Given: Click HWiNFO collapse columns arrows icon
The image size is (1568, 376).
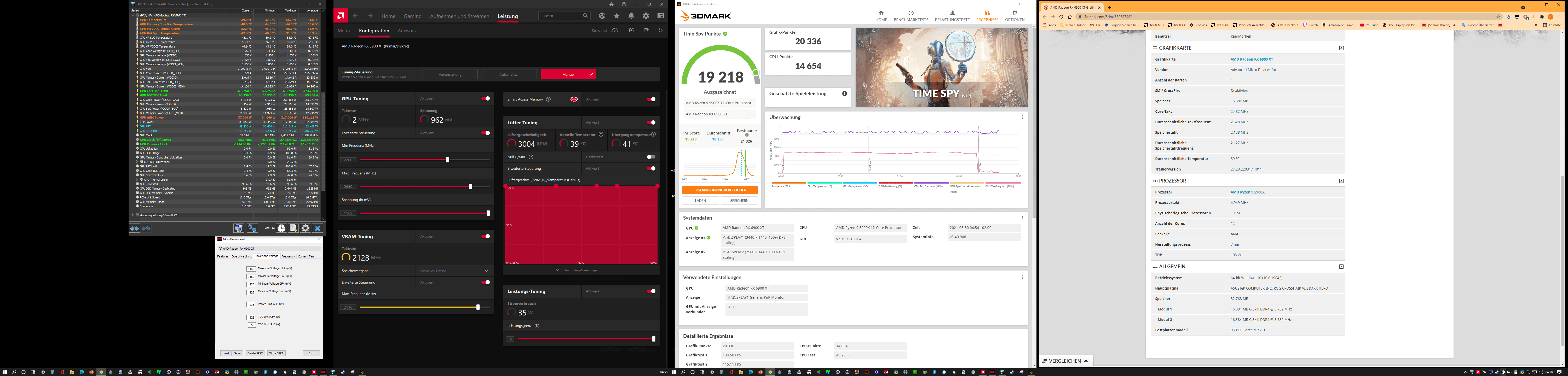Looking at the screenshot, I should point(146,228).
